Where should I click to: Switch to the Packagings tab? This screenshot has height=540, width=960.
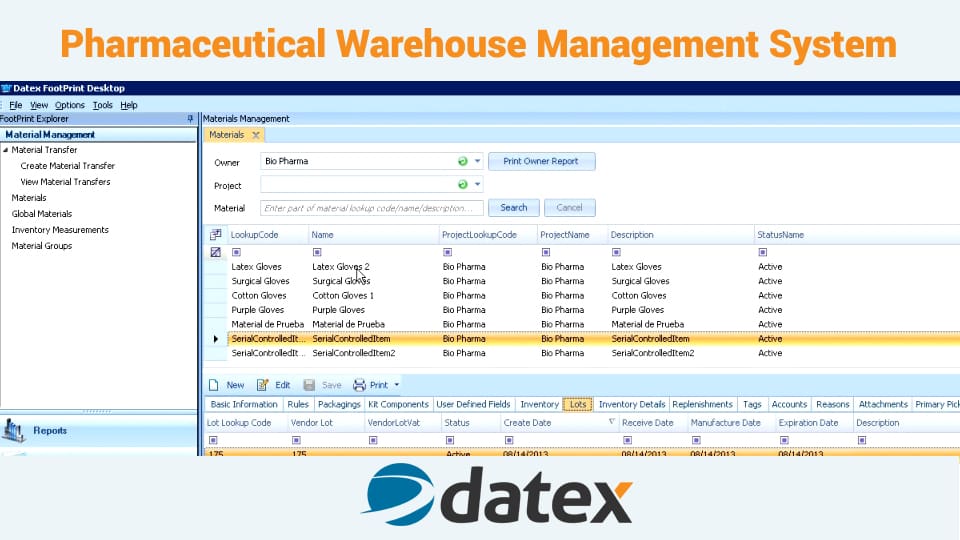(339, 404)
